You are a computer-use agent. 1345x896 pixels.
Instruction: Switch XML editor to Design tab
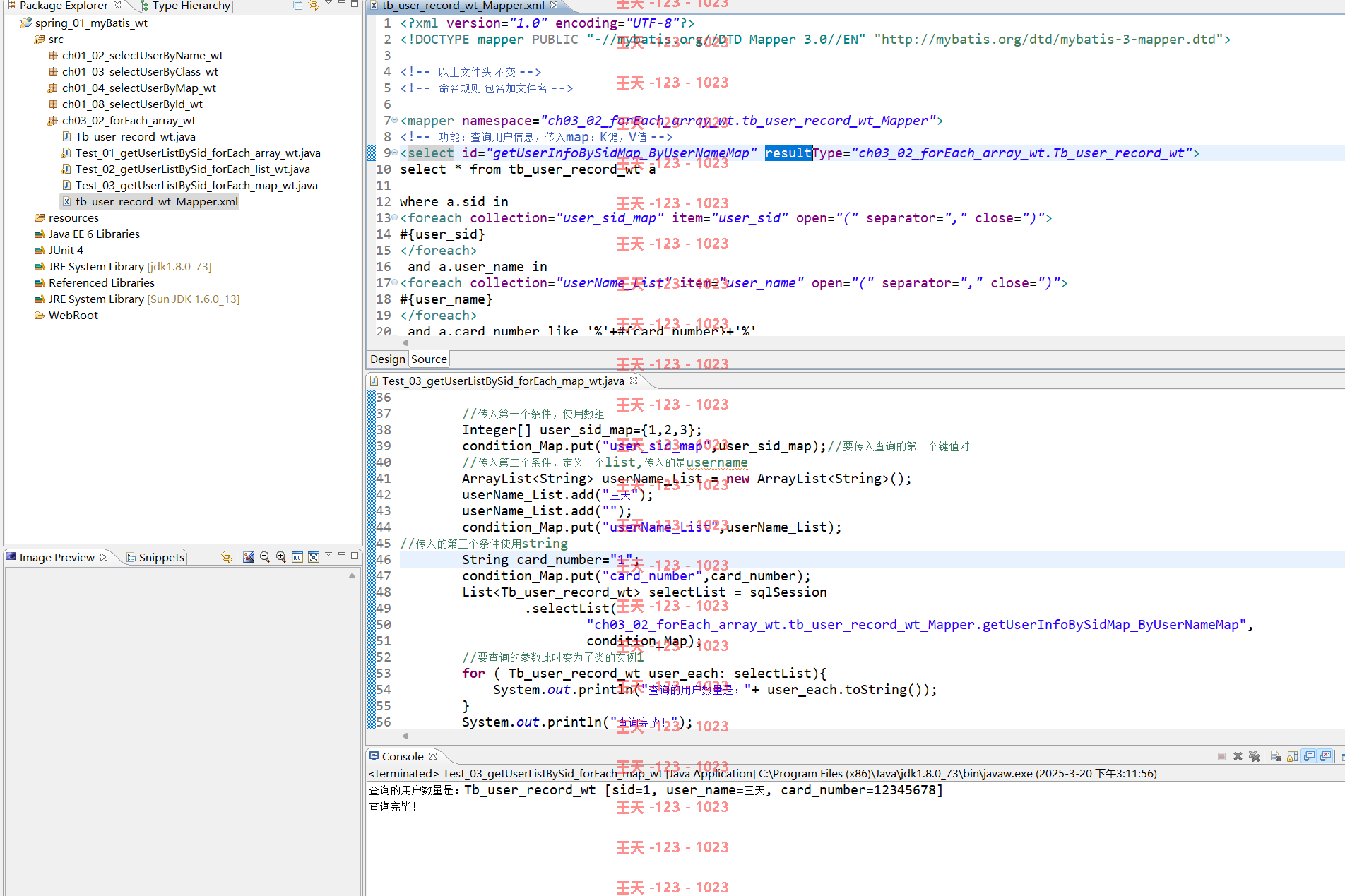click(x=388, y=359)
